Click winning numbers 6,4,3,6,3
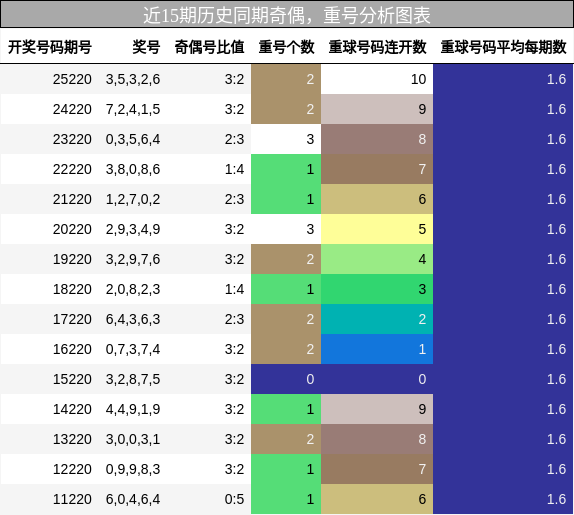This screenshot has width=574, height=515. (x=133, y=320)
